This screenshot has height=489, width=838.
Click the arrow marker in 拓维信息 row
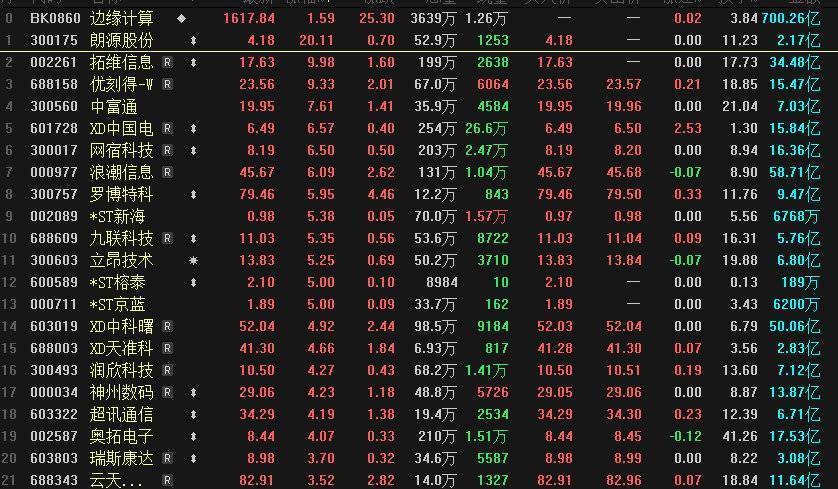193,63
